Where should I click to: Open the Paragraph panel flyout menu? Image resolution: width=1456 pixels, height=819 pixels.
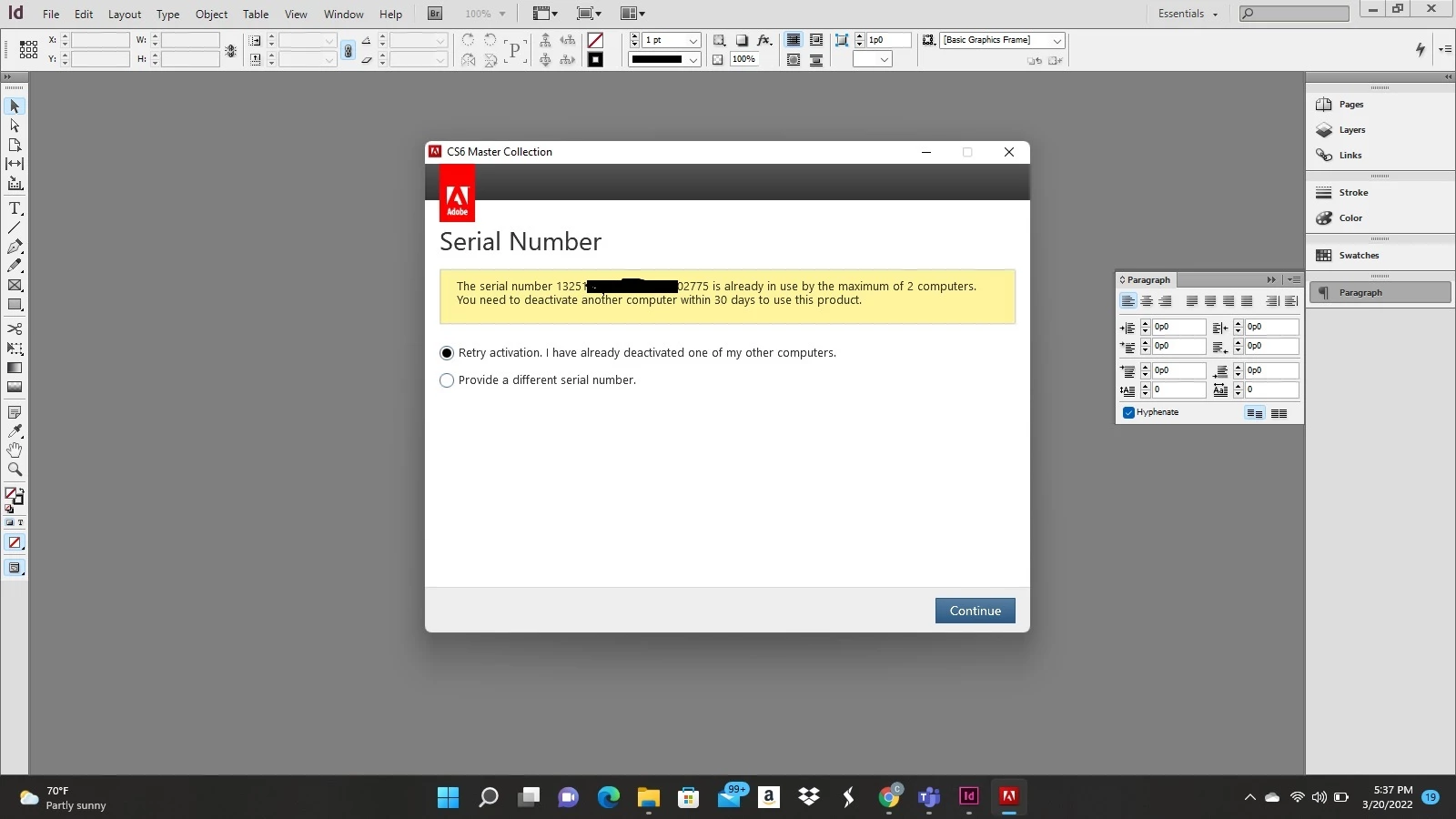click(x=1294, y=279)
